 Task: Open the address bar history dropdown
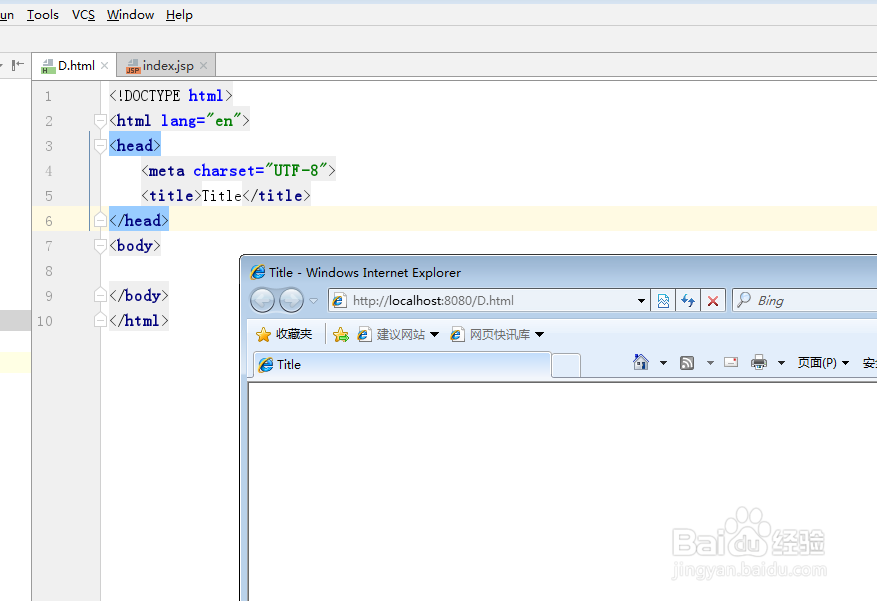[642, 301]
